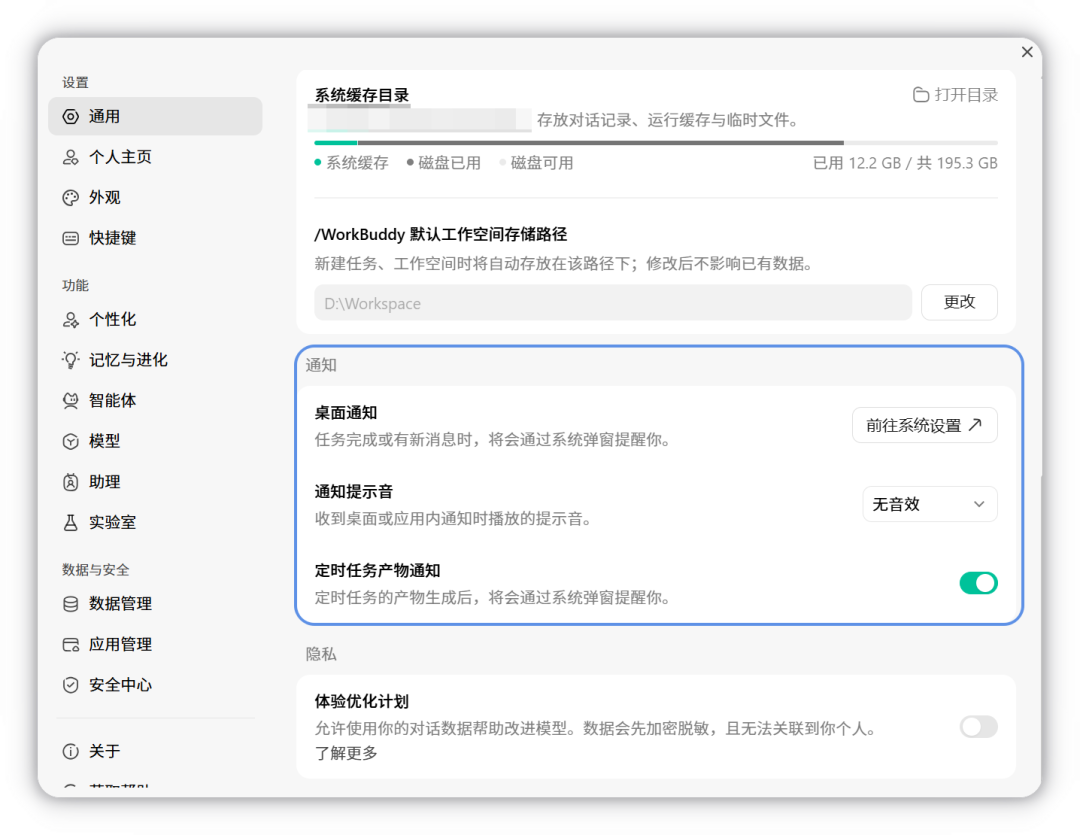1080x835 pixels.
Task: Click the 关于 info circle icon
Action: [x=70, y=751]
